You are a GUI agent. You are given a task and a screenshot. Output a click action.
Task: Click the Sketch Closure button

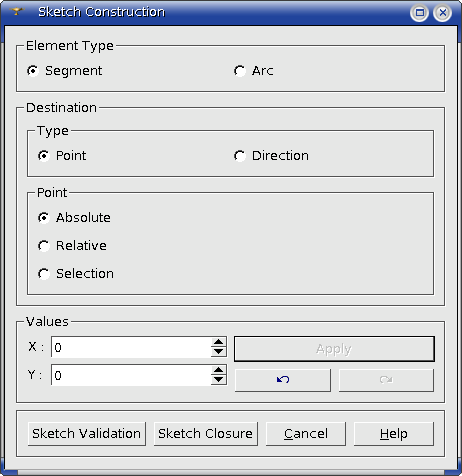[206, 434]
